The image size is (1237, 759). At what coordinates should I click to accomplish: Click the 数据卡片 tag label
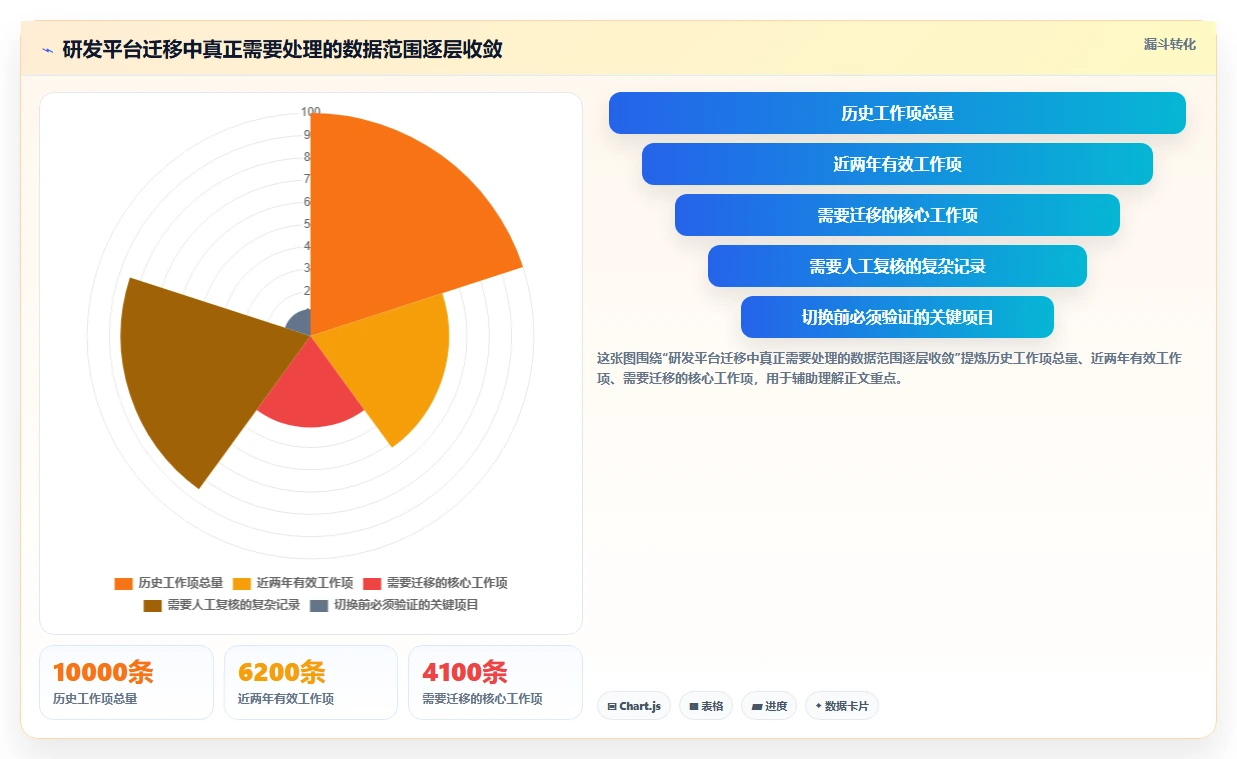pos(847,706)
